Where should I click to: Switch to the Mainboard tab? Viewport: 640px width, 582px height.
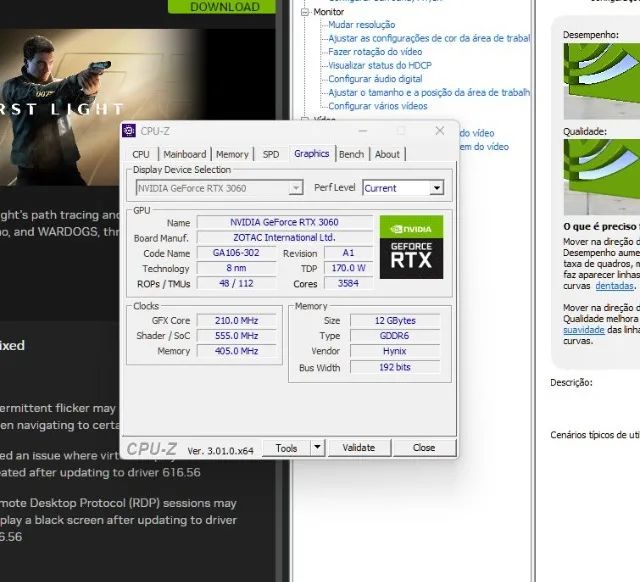184,154
